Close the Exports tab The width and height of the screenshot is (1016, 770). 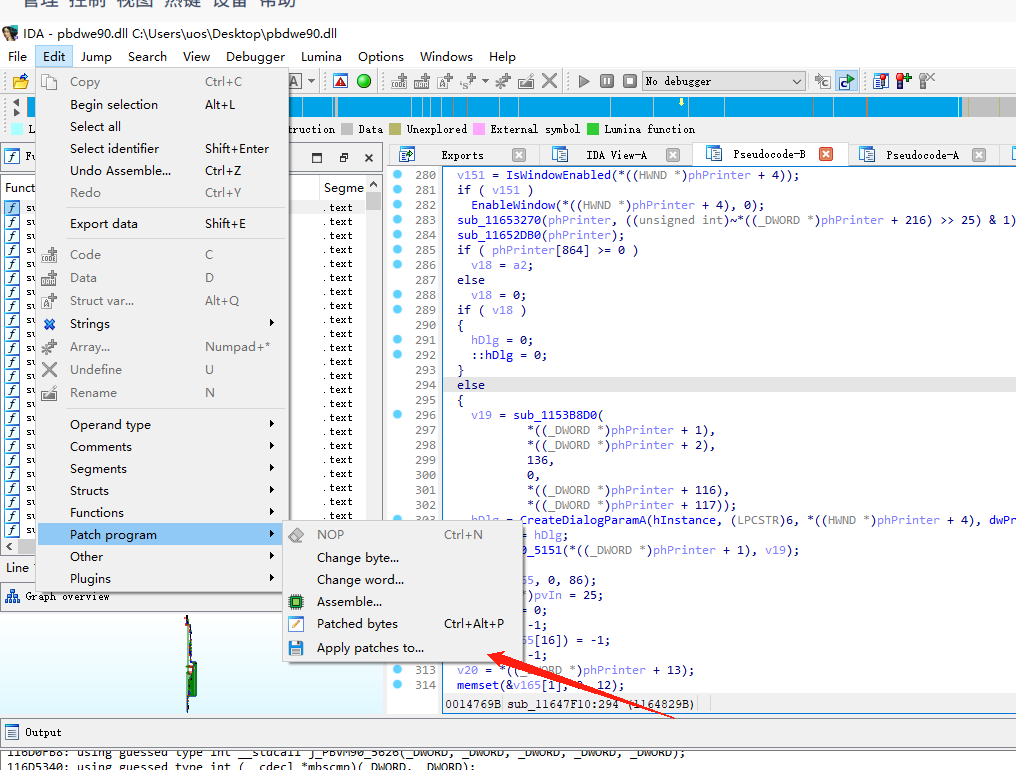coord(518,155)
